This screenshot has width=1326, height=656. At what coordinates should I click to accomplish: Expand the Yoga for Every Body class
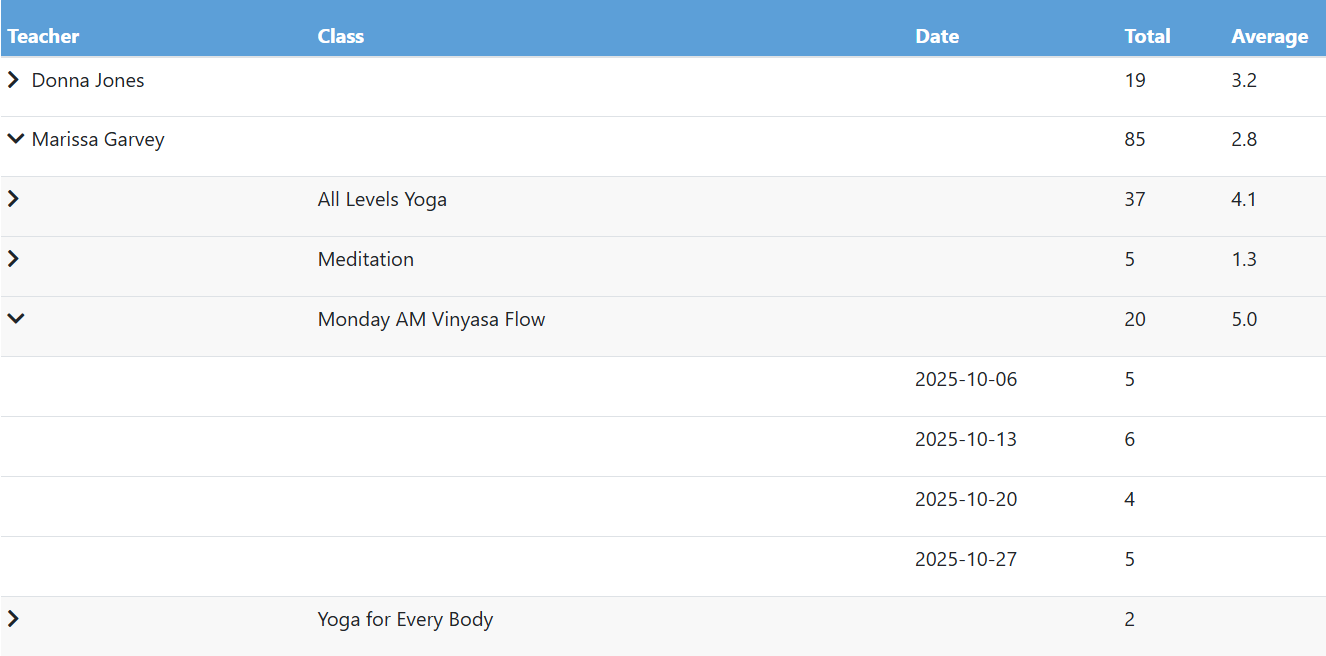(x=14, y=619)
